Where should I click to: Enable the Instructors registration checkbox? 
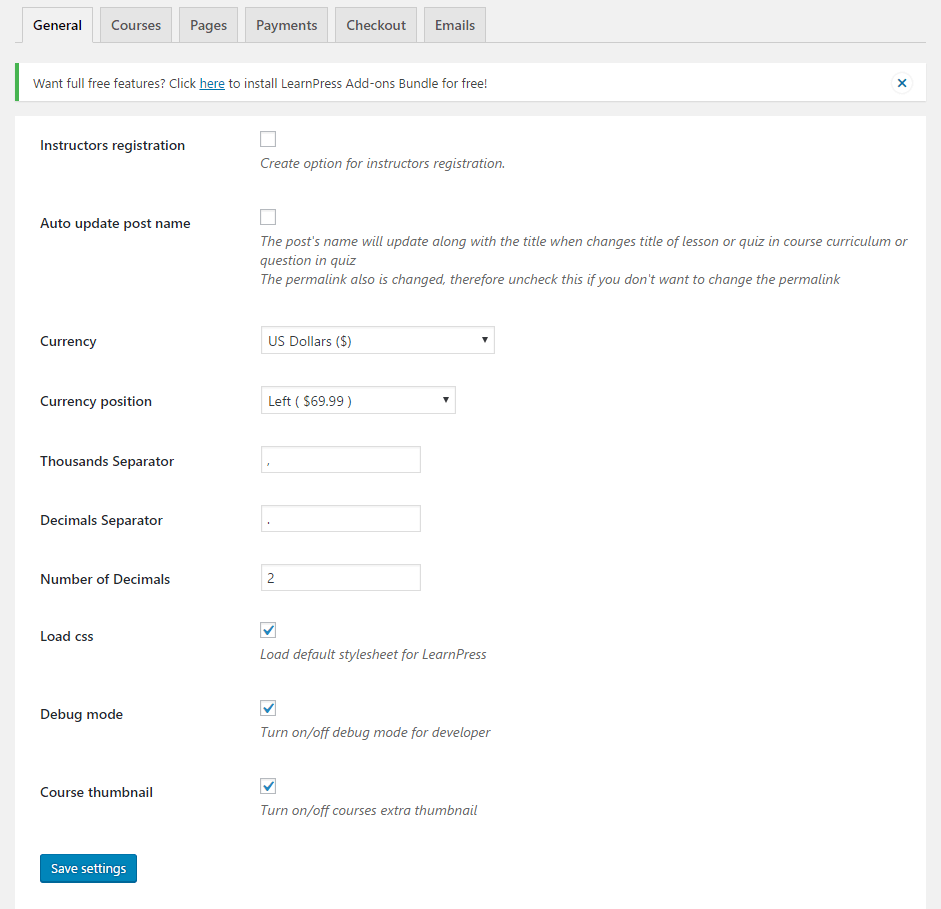click(x=268, y=139)
